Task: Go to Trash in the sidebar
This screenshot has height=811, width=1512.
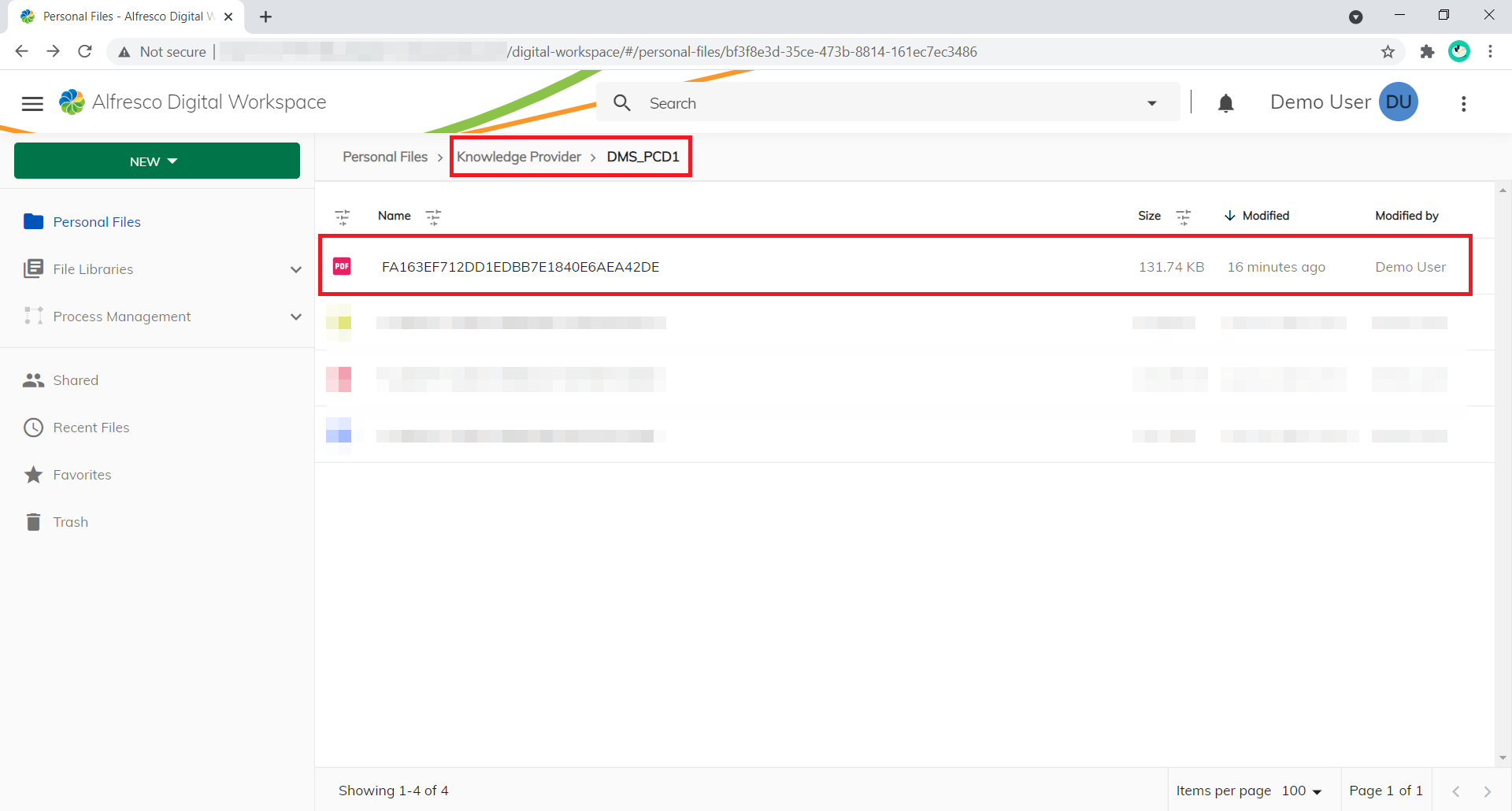Action: point(70,522)
